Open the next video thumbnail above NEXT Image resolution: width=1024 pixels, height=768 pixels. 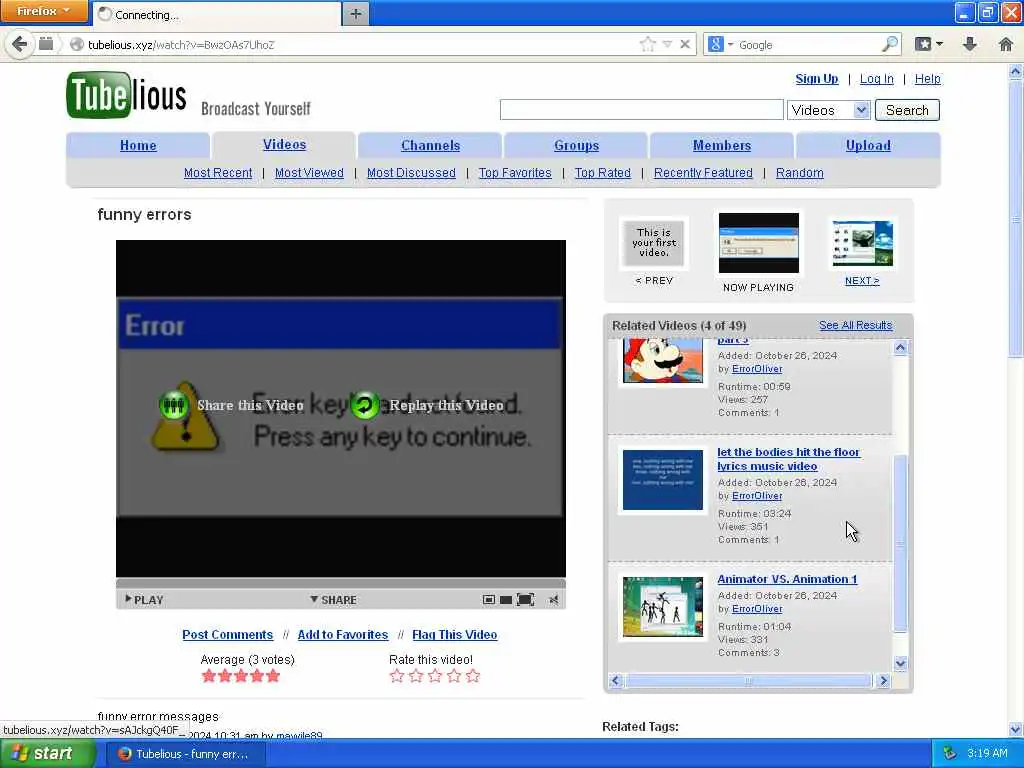862,244
